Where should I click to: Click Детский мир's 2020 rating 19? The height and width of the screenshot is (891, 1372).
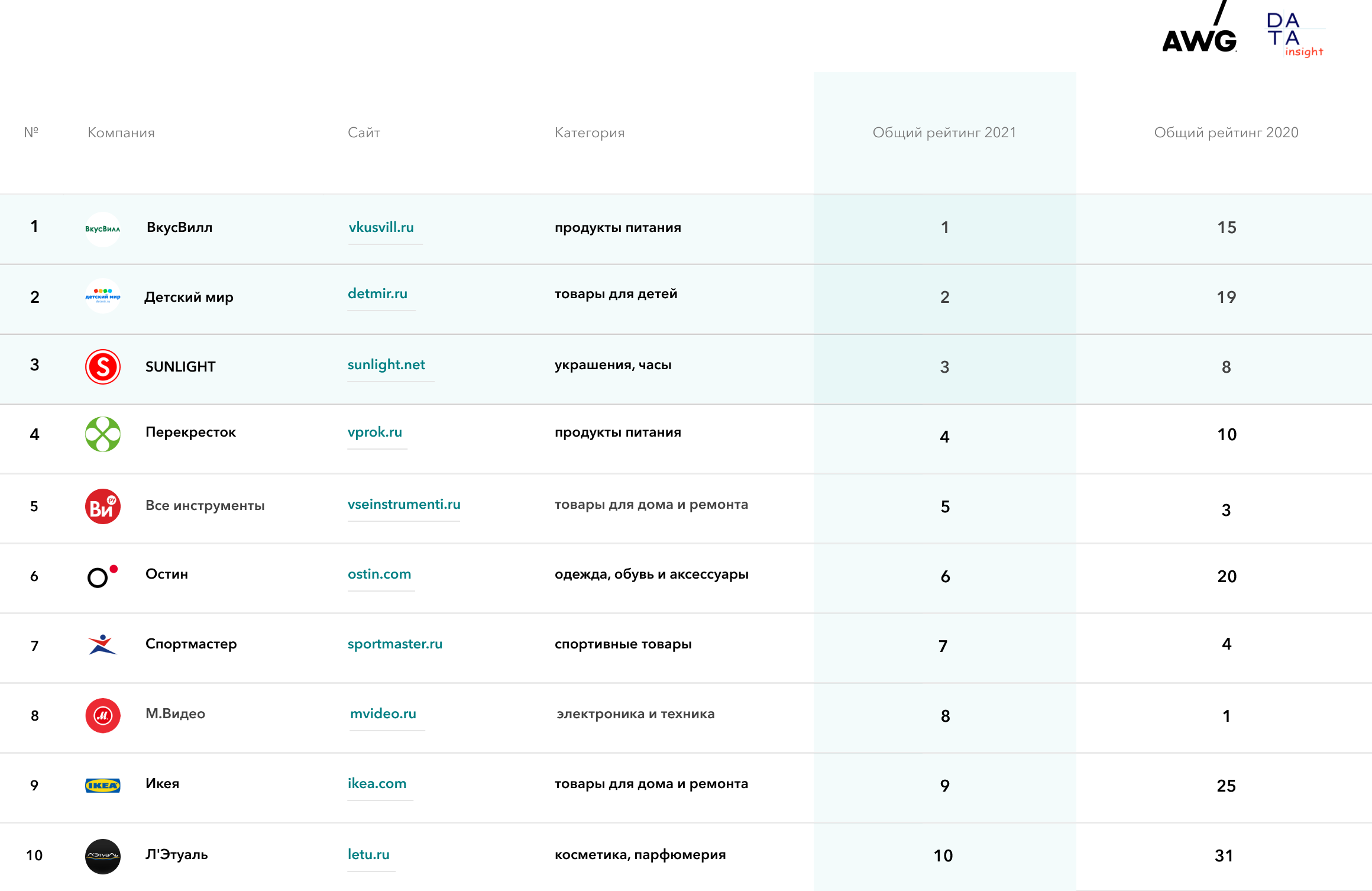tap(1227, 297)
